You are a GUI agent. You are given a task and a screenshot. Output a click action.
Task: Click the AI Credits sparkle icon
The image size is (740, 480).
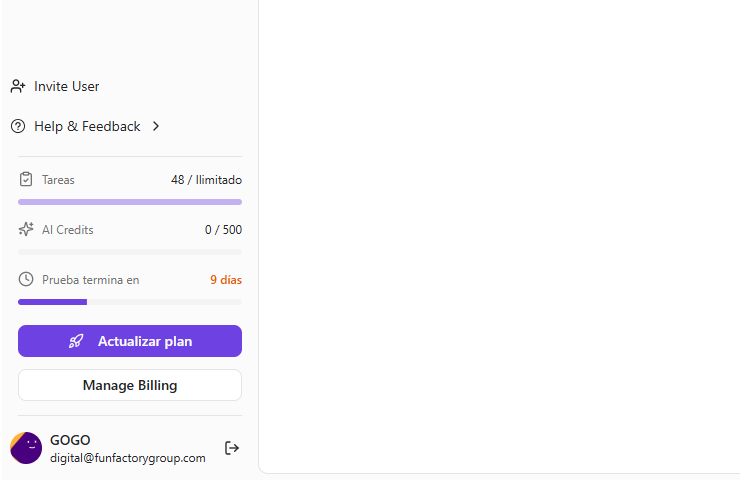coord(26,229)
